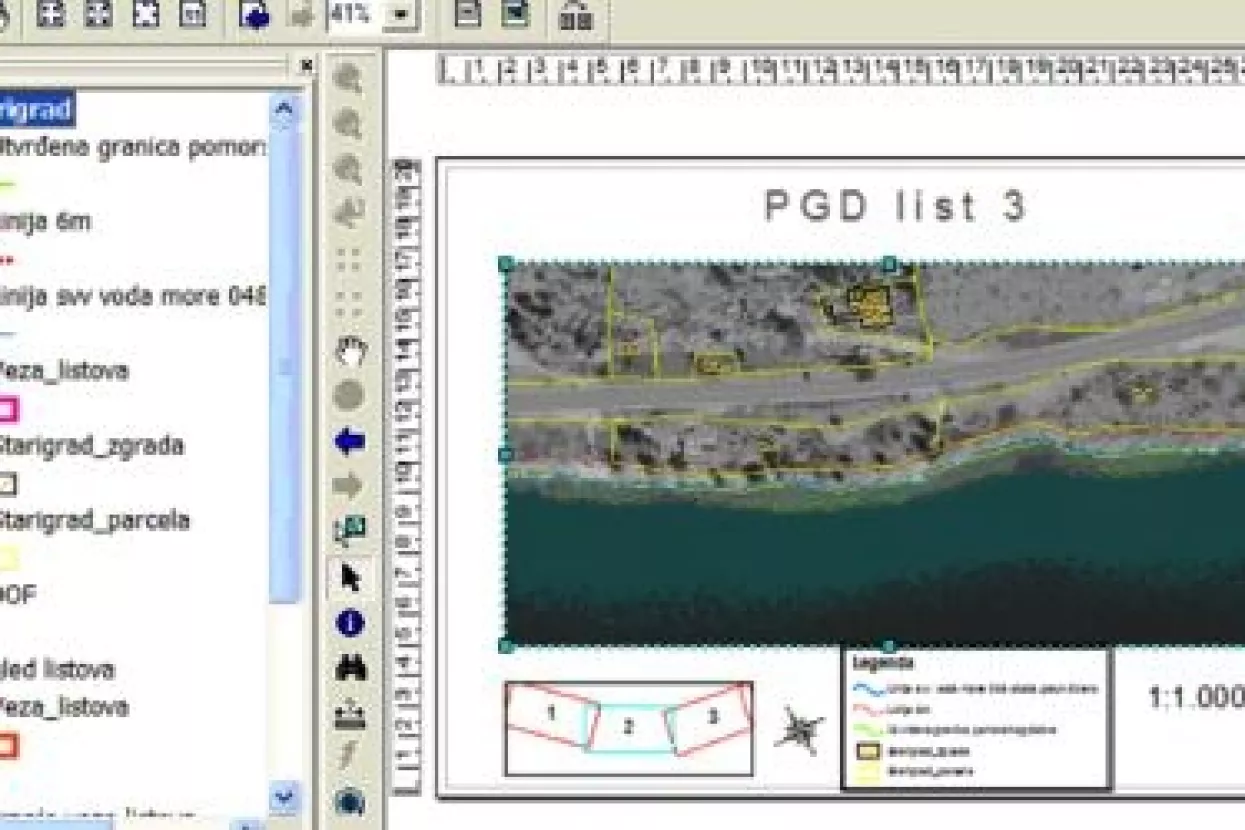Click the pink Veza_listova legend symbol
This screenshot has height=830, width=1245.
tap(8, 409)
